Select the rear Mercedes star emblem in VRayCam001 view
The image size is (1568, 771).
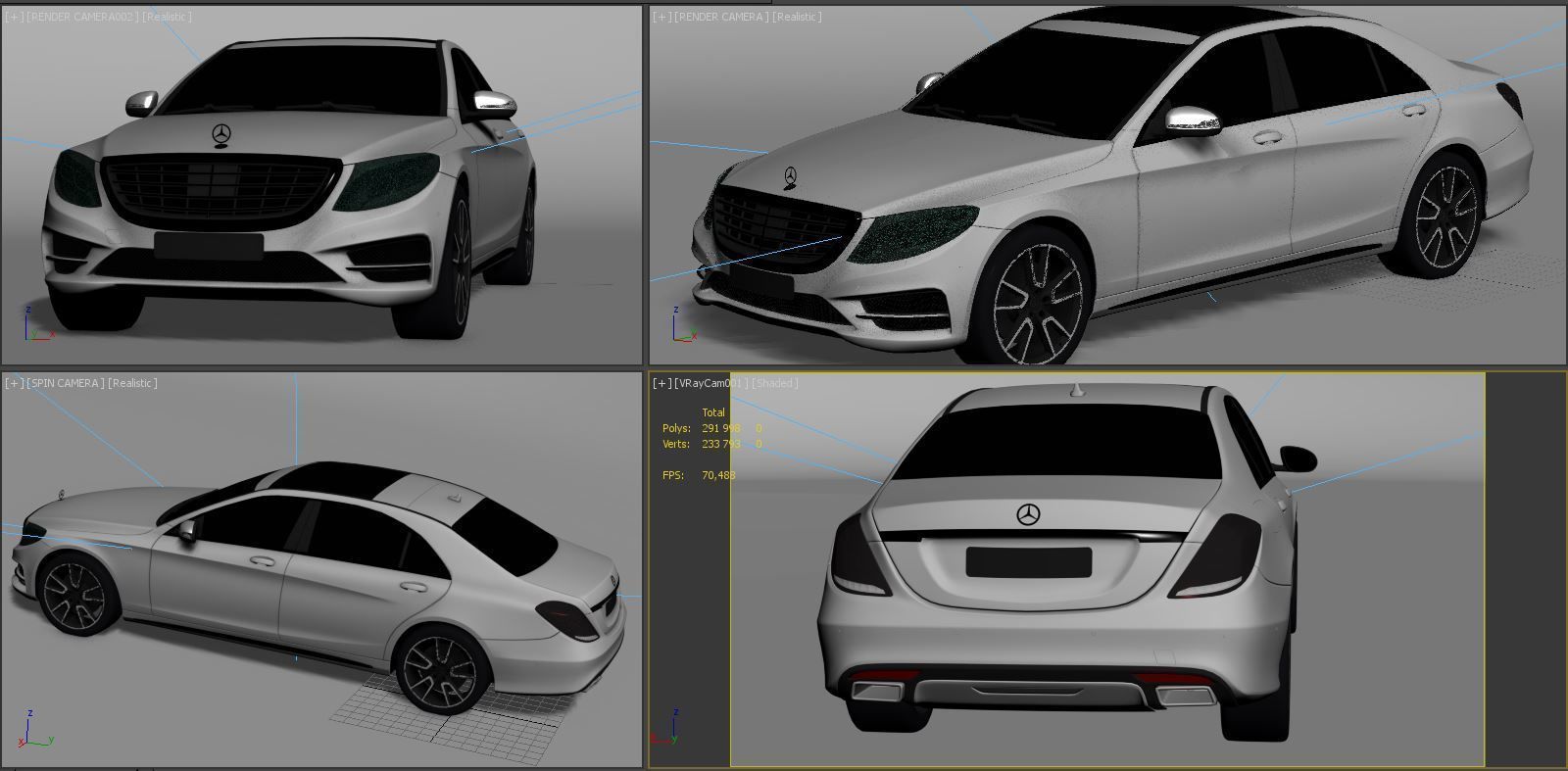[1028, 513]
